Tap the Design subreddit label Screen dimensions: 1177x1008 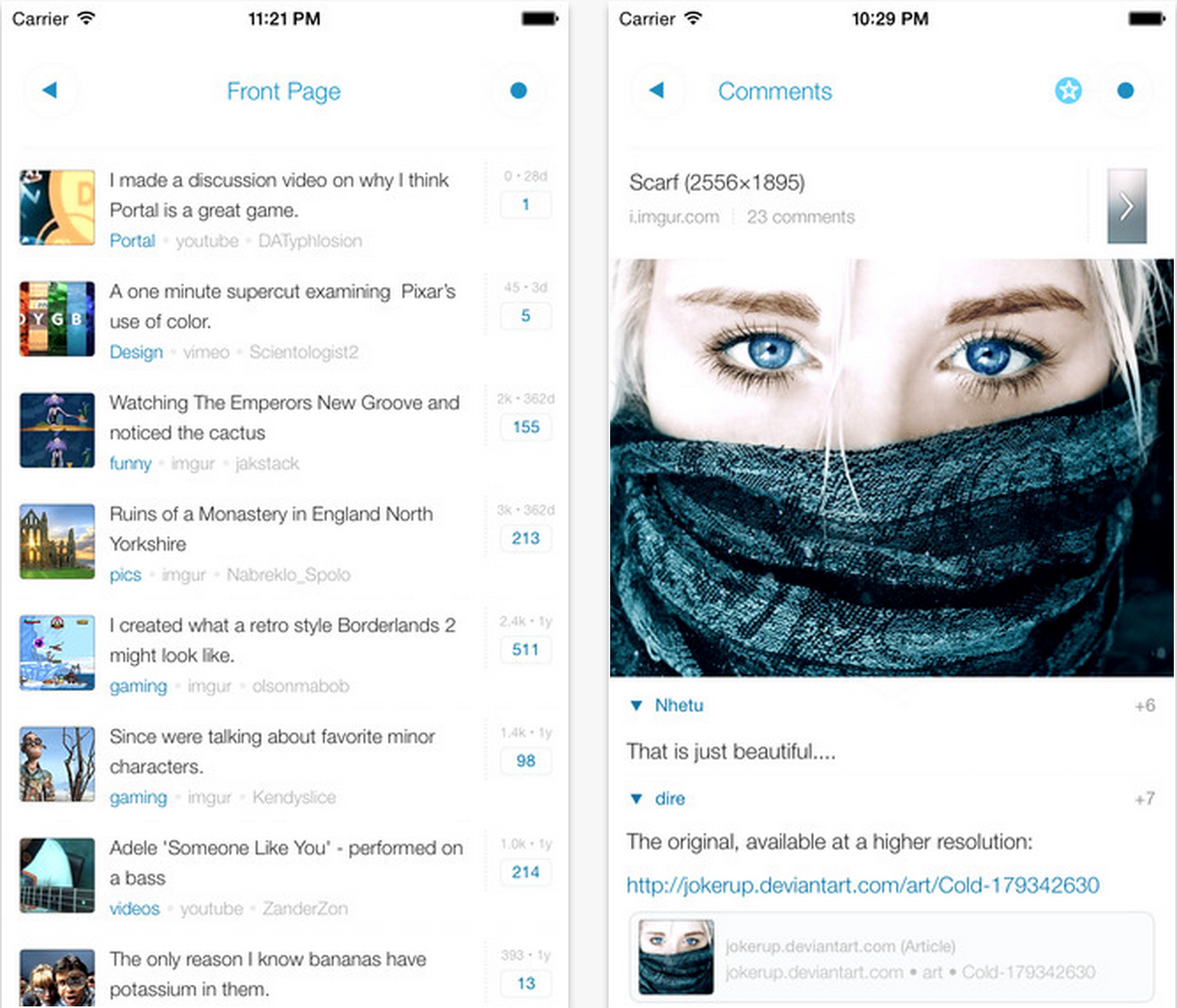coord(136,352)
